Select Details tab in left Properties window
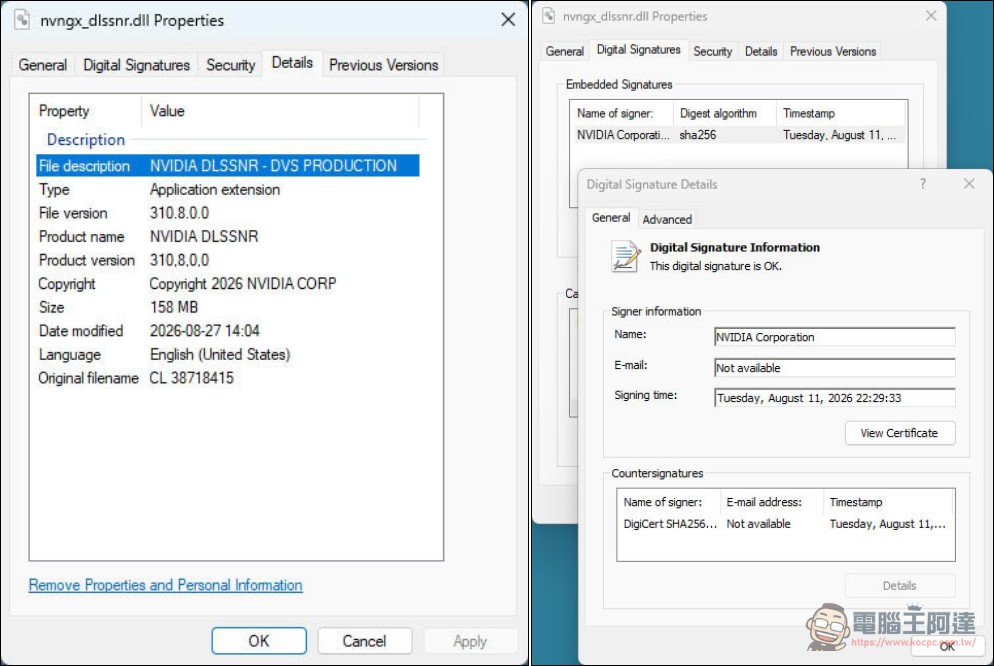Screen dimensions: 994x666 (292, 63)
